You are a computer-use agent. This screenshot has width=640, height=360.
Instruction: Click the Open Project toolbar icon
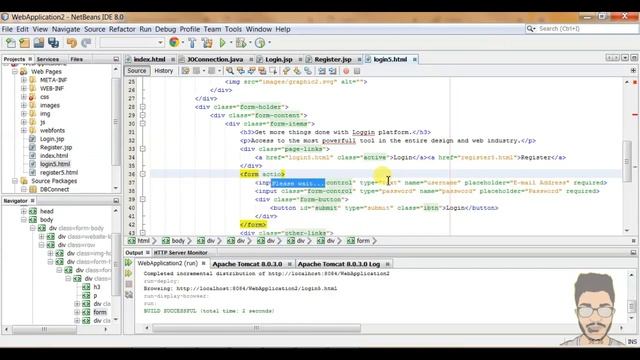(x=39, y=42)
